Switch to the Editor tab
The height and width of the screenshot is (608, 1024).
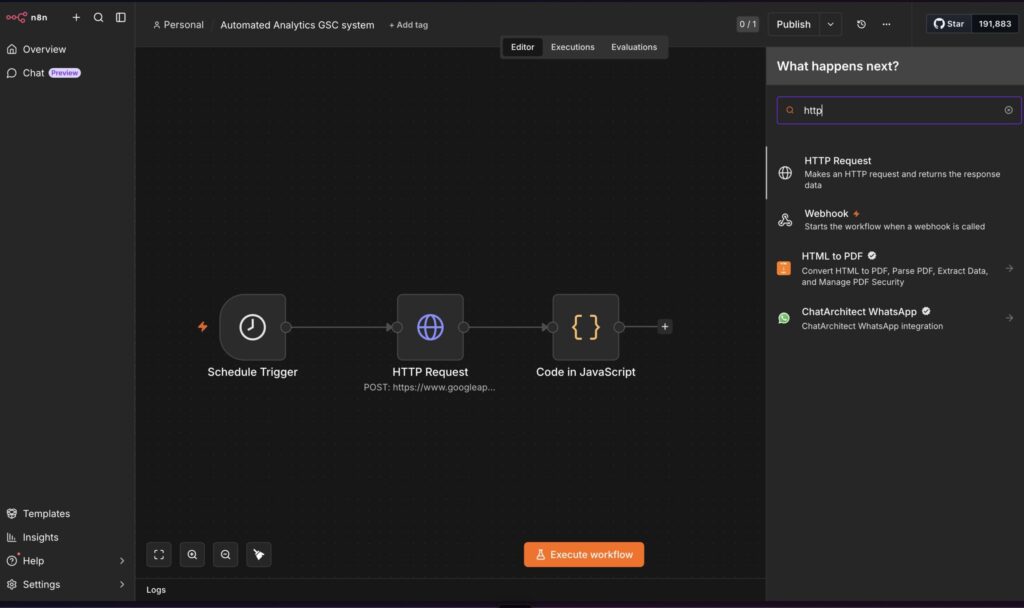tap(522, 47)
